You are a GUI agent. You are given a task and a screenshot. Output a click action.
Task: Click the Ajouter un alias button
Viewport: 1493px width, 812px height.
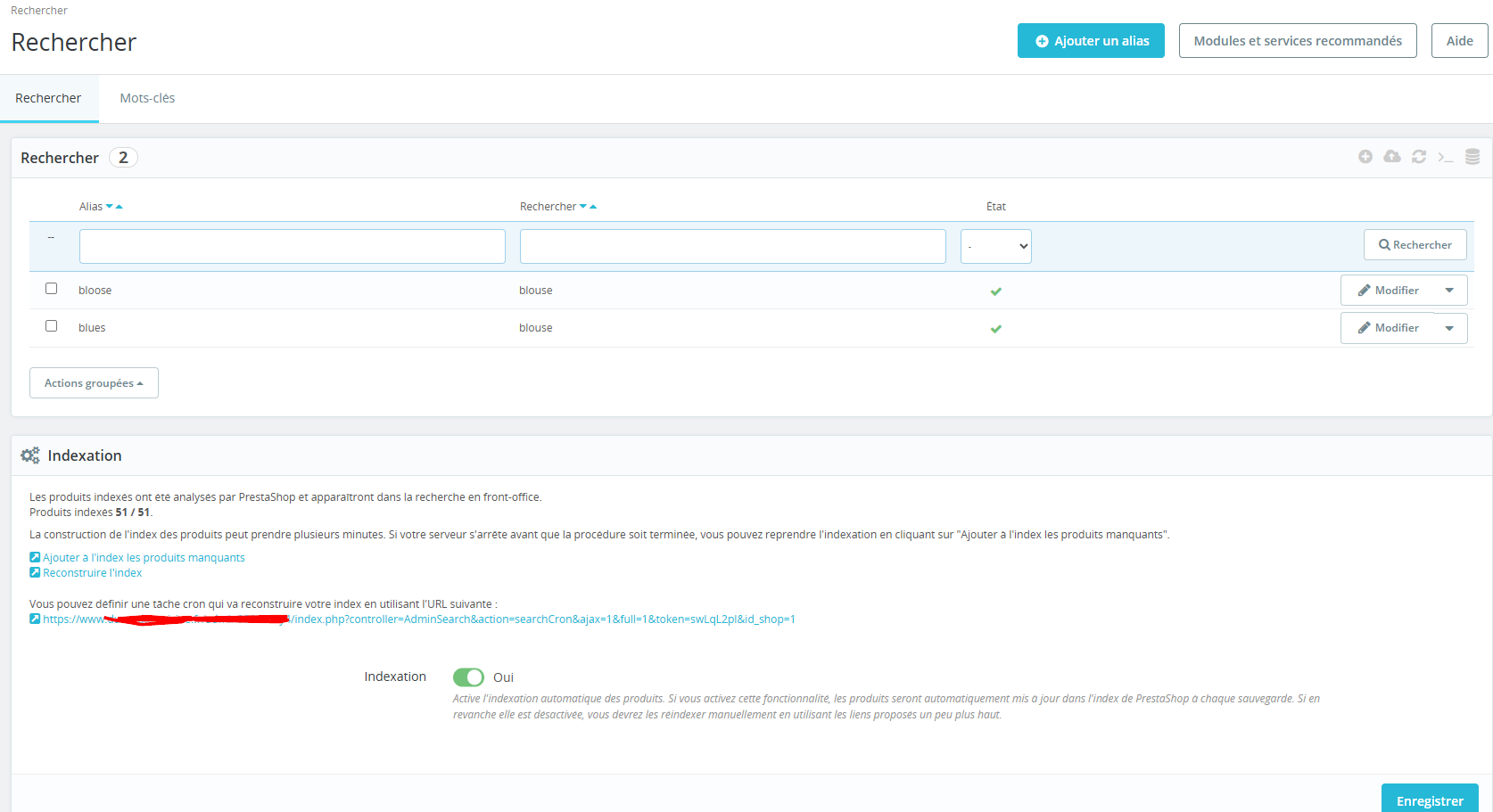click(x=1091, y=41)
